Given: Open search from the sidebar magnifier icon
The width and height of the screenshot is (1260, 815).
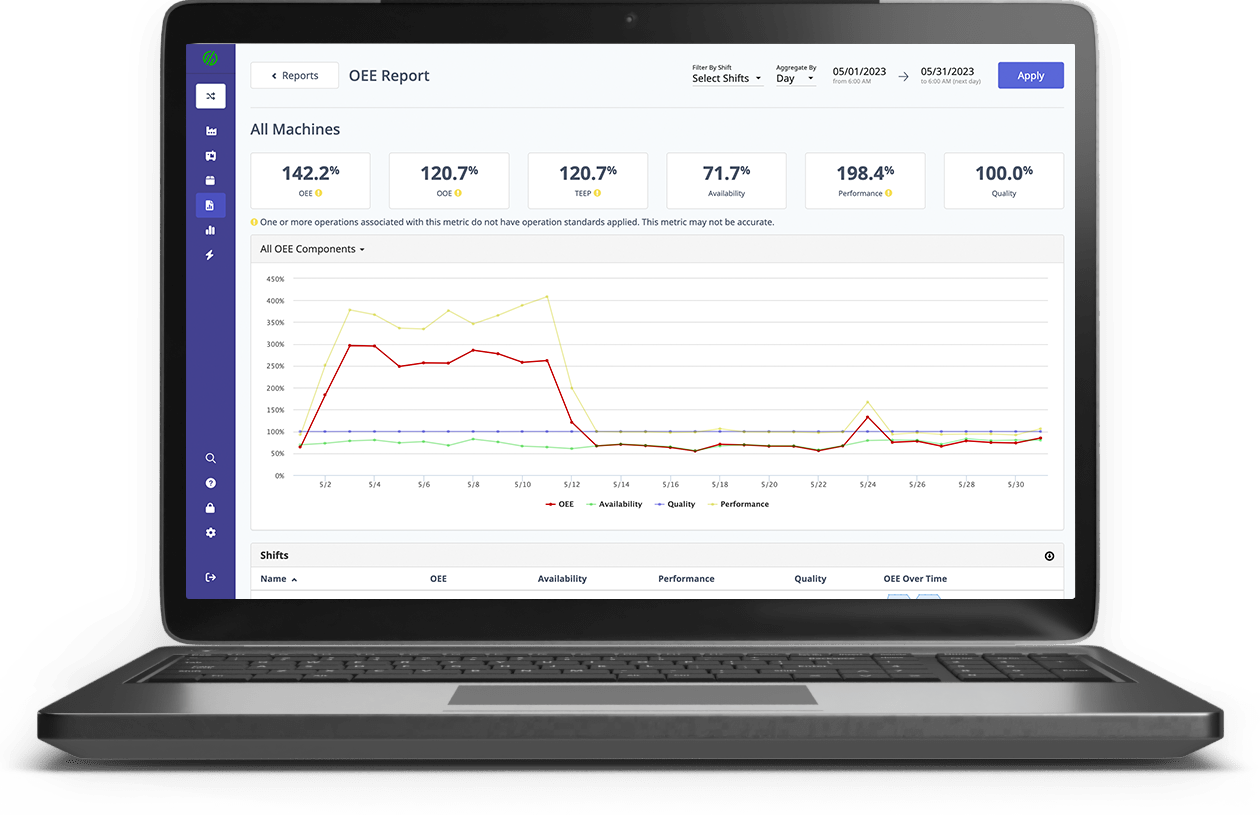Looking at the screenshot, I should point(210,458).
